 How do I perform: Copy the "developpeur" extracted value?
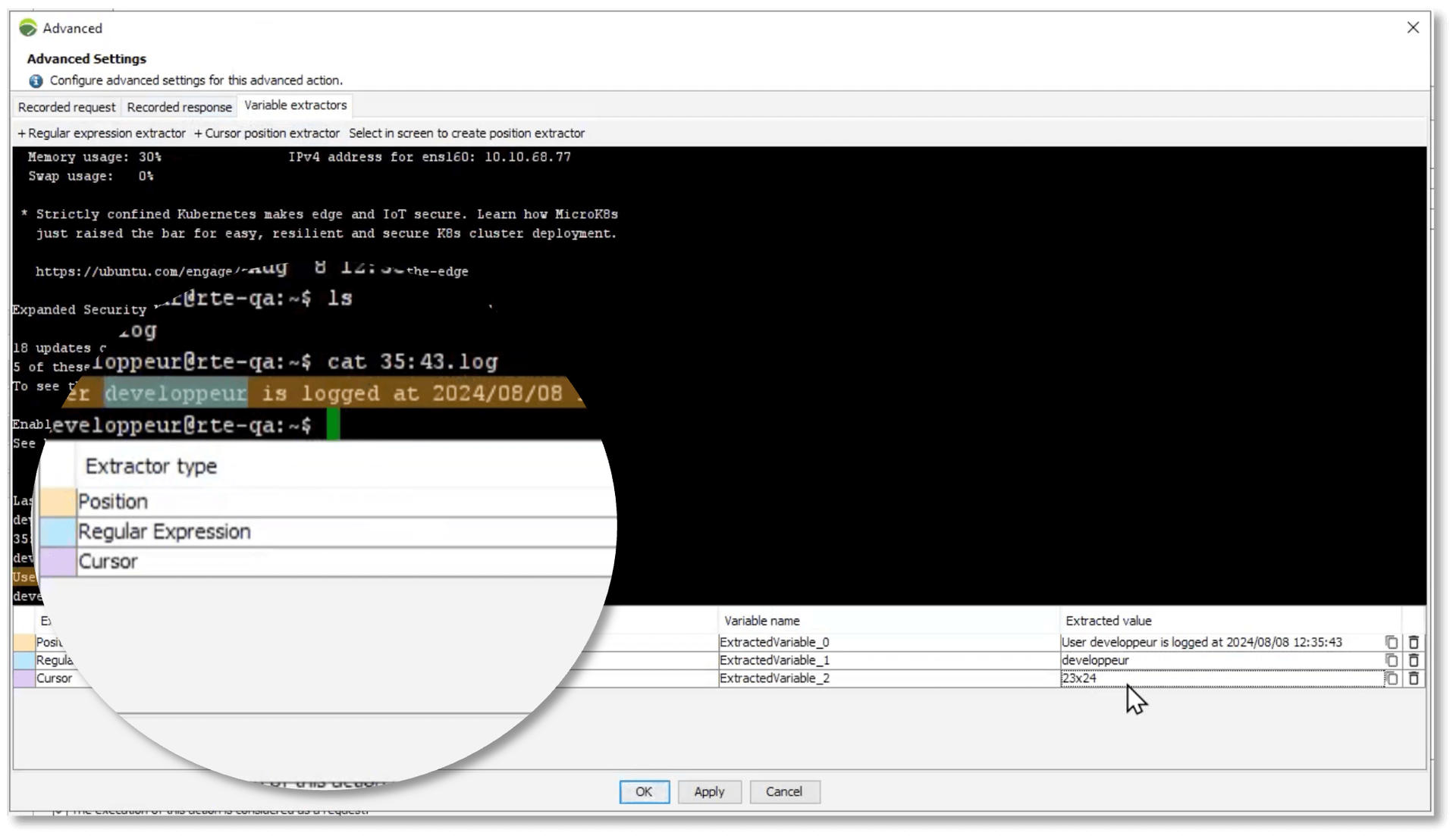pos(1392,660)
